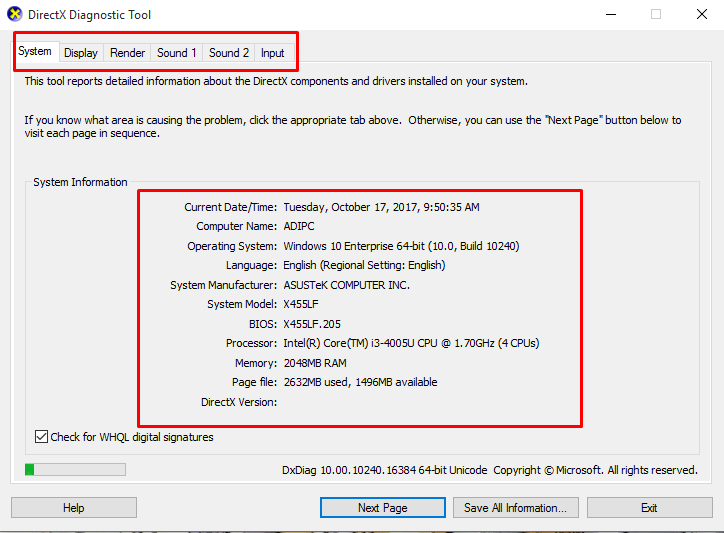Click the Processor label

coord(251,343)
